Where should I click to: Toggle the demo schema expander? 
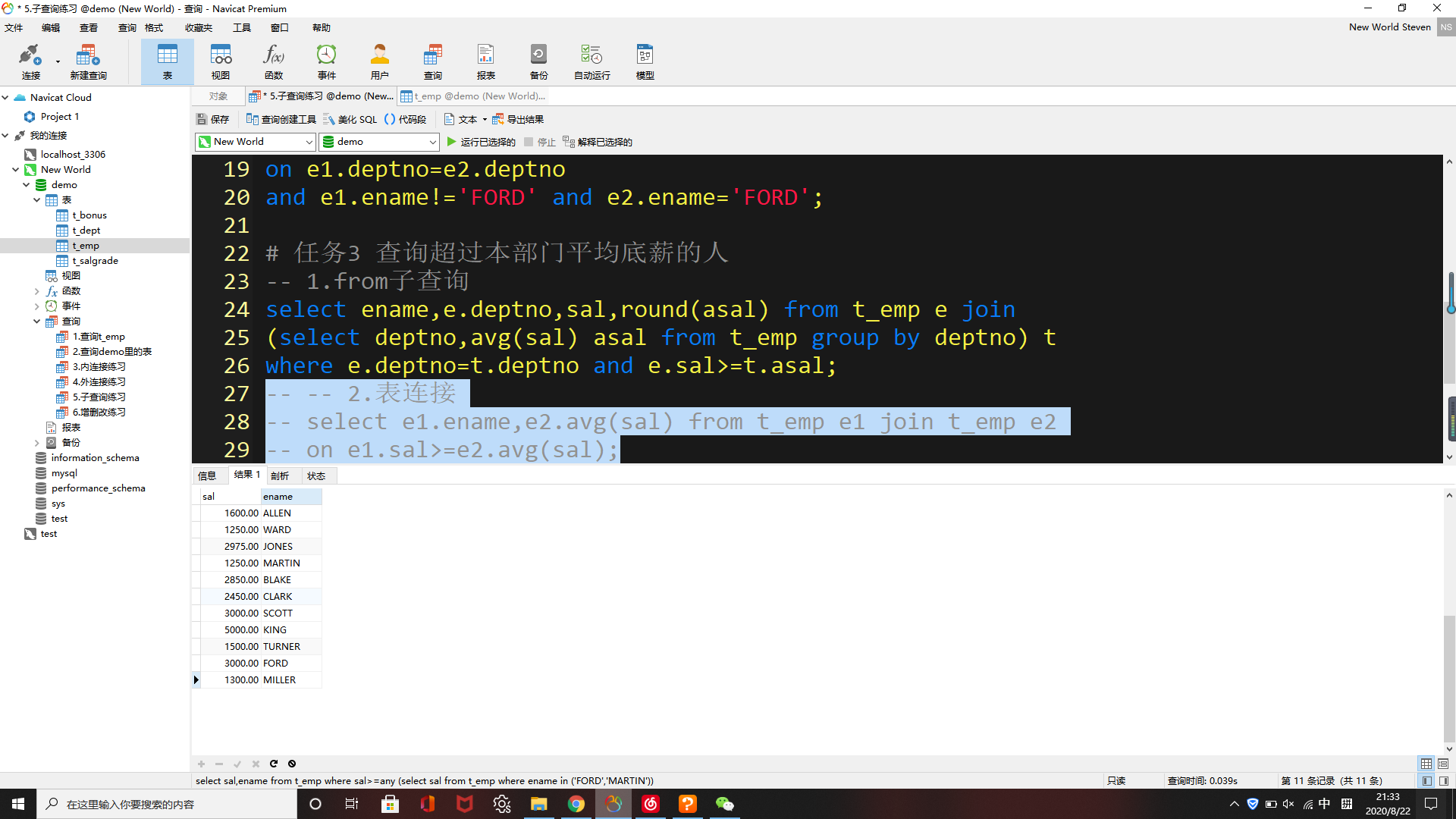coord(22,185)
